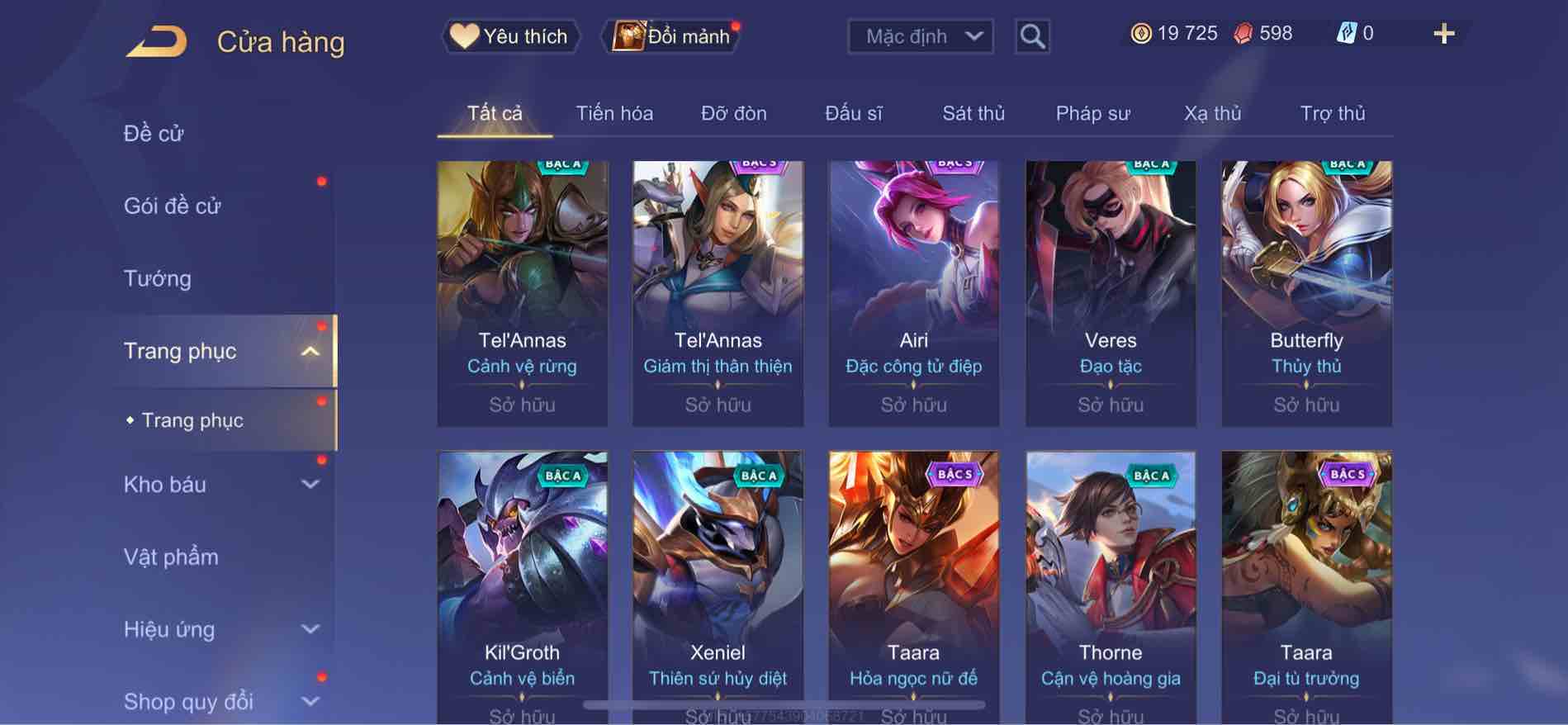Open the Tướng menu item
This screenshot has height=725, width=1568.
point(158,279)
